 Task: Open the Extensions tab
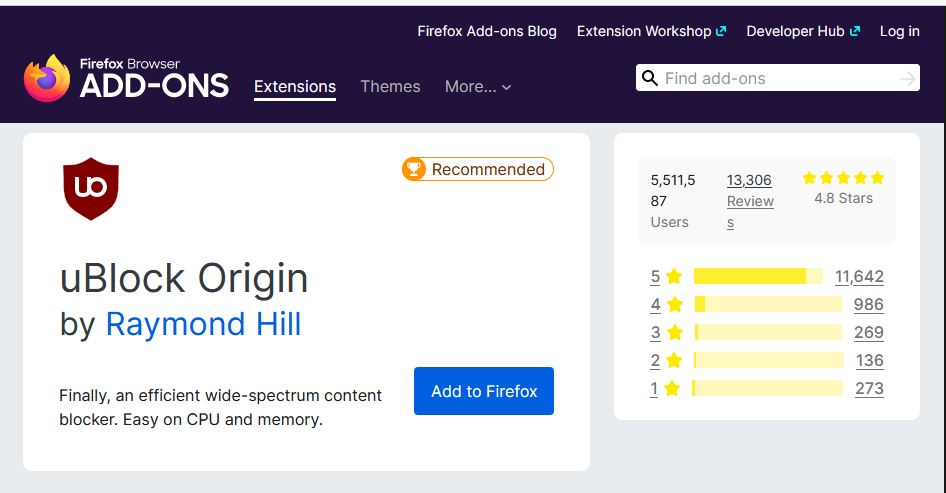295,87
